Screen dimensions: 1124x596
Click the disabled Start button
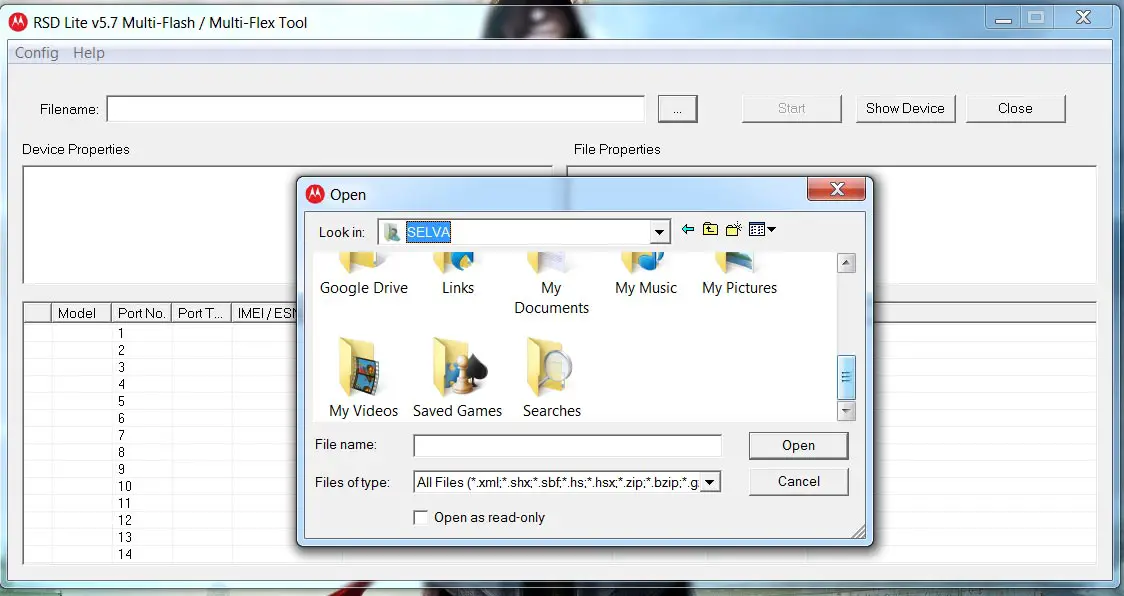(x=791, y=108)
